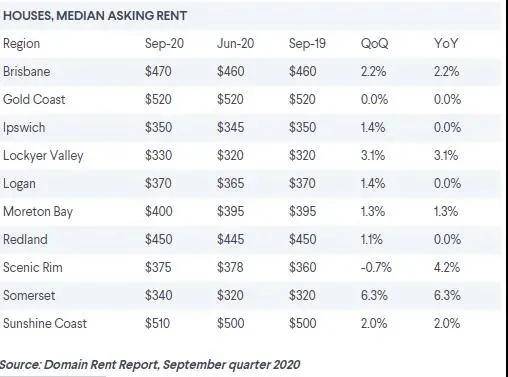508x377 pixels.
Task: Select the Houses, Median Asking Rent title
Action: (95, 16)
